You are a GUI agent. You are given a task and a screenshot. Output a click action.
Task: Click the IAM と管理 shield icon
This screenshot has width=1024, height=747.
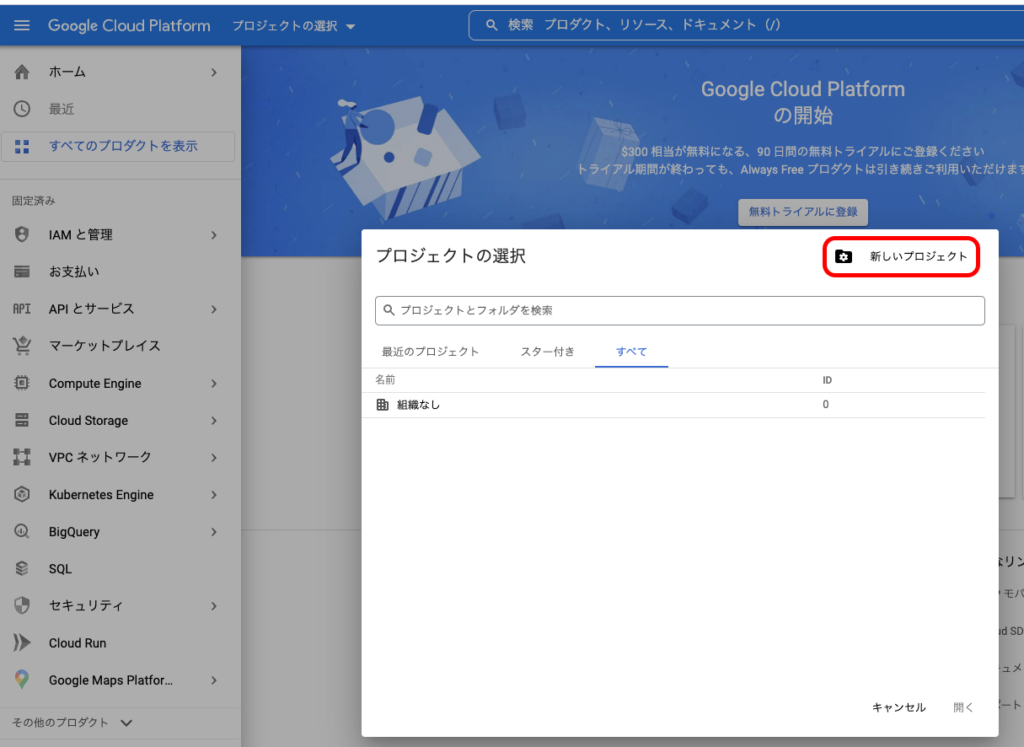pyautogui.click(x=22, y=235)
